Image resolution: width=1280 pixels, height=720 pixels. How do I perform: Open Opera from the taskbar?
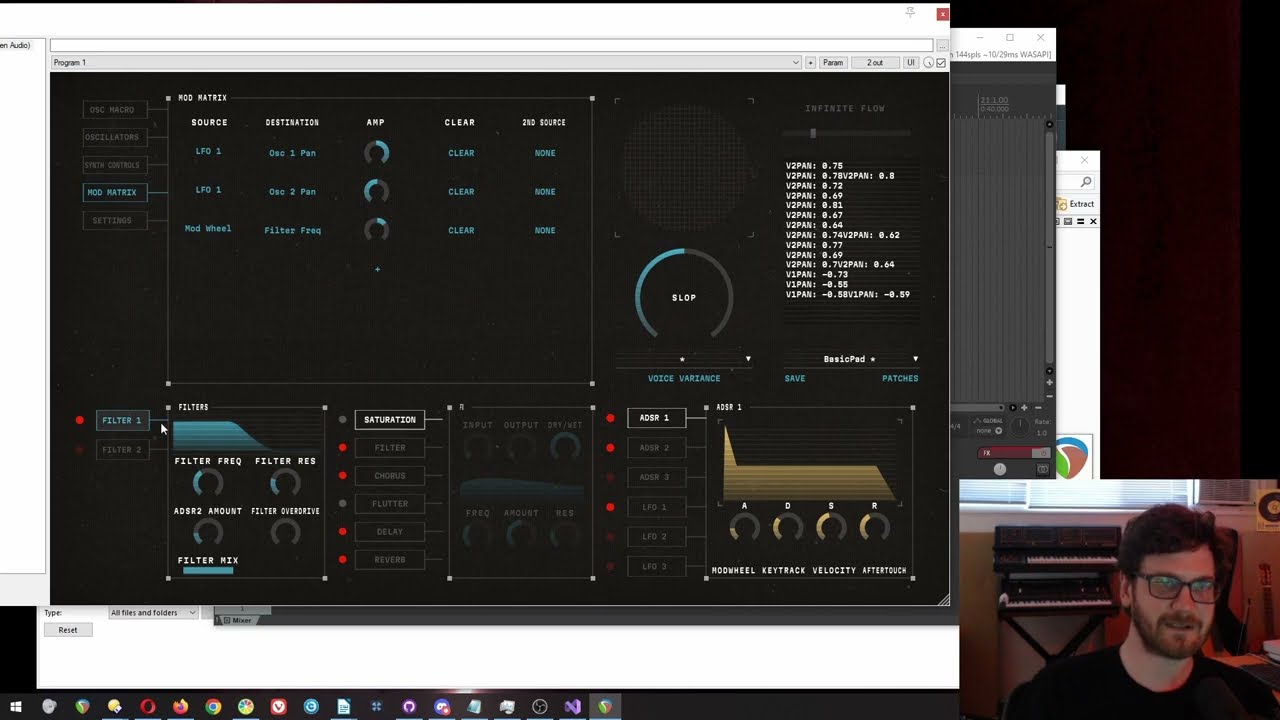click(147, 707)
